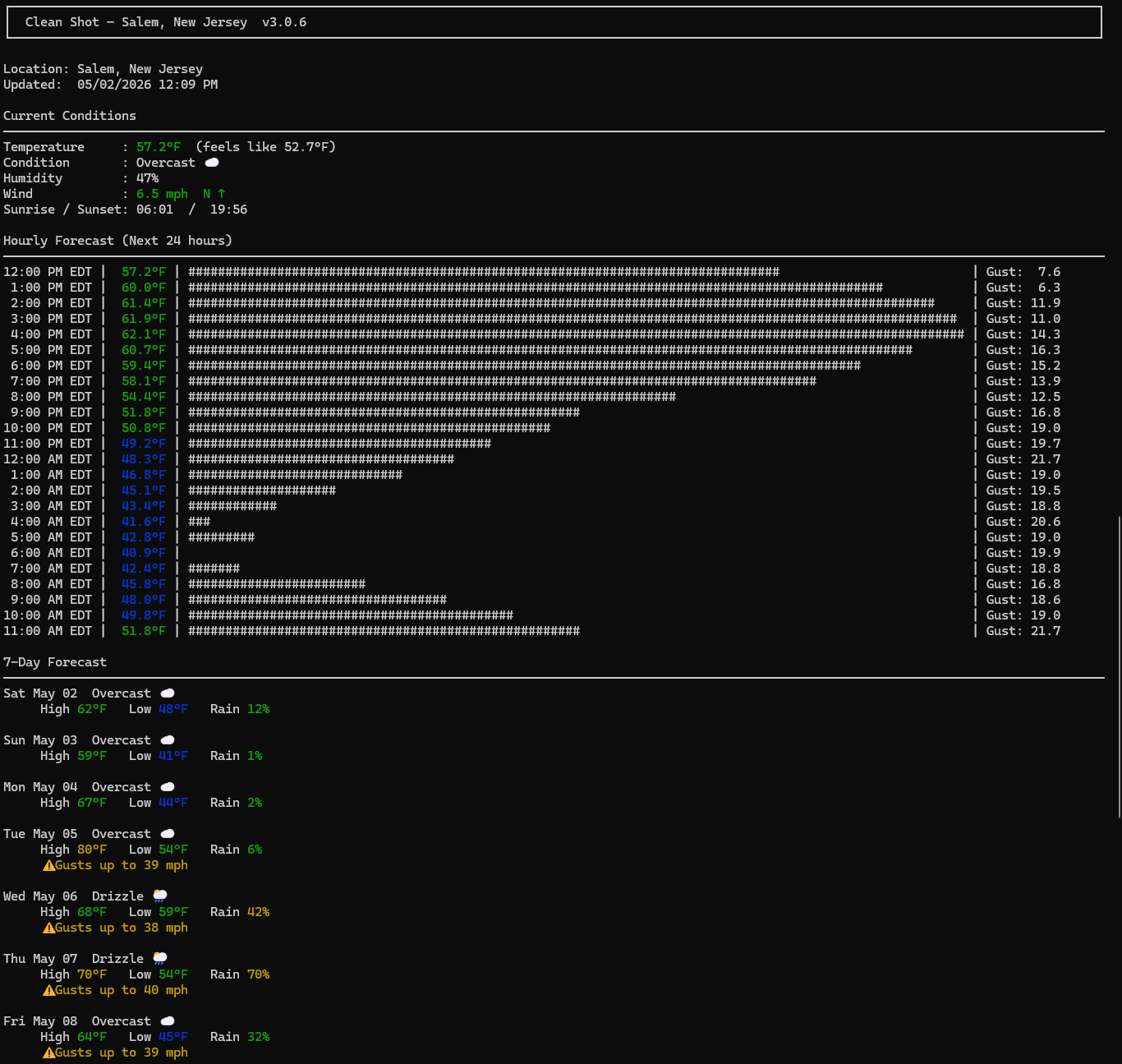Click the 'Rain 70%' value for Thursday
The width and height of the screenshot is (1122, 1064).
tap(240, 974)
